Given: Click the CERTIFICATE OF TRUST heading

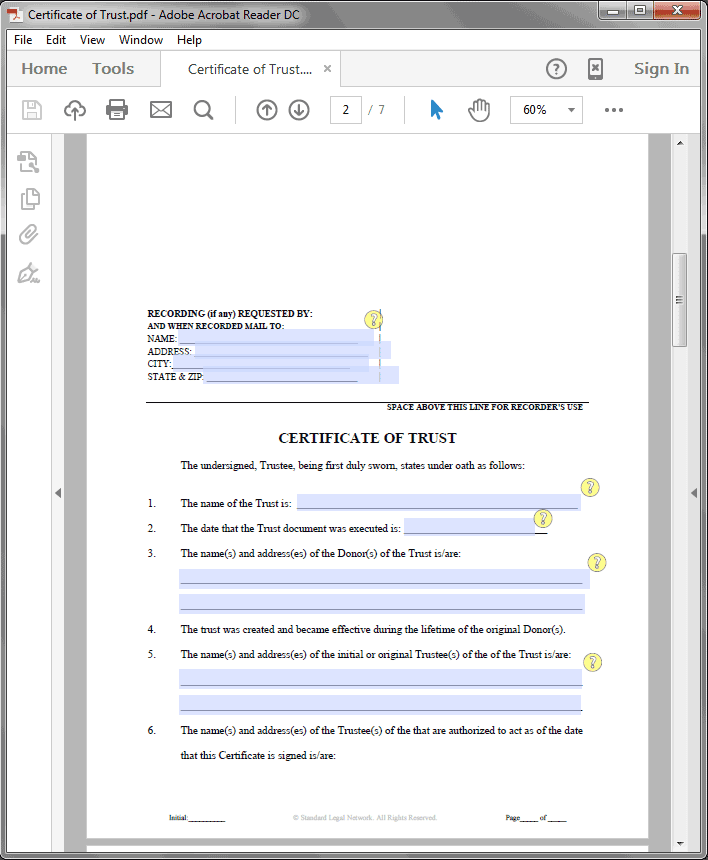Looking at the screenshot, I should 367,438.
